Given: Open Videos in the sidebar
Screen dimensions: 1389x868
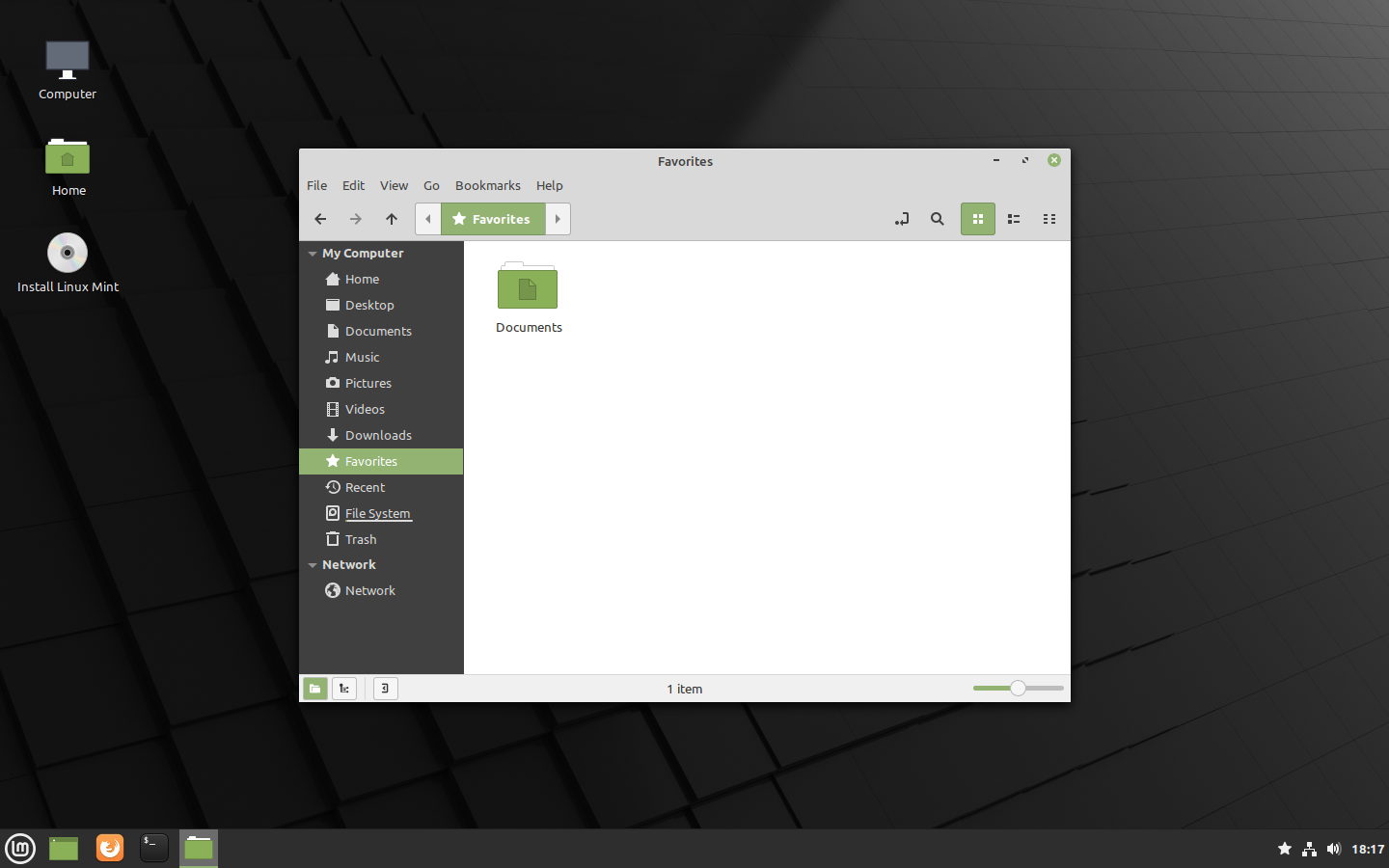Looking at the screenshot, I should tap(381, 409).
